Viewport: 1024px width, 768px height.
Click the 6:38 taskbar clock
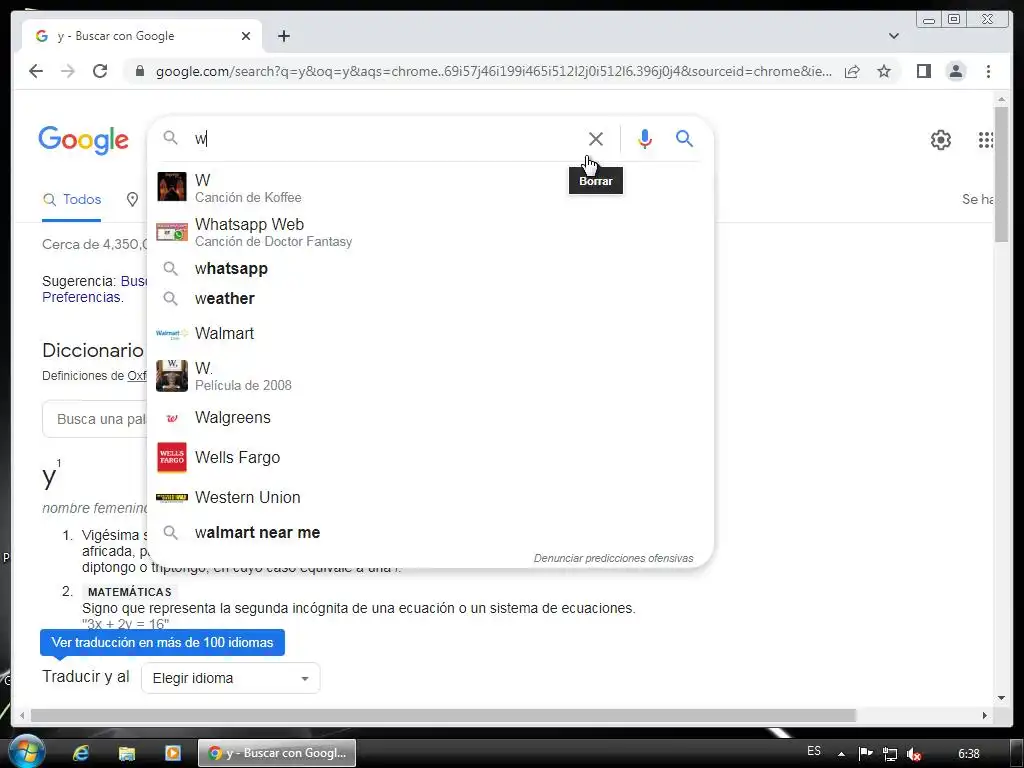[x=968, y=754]
